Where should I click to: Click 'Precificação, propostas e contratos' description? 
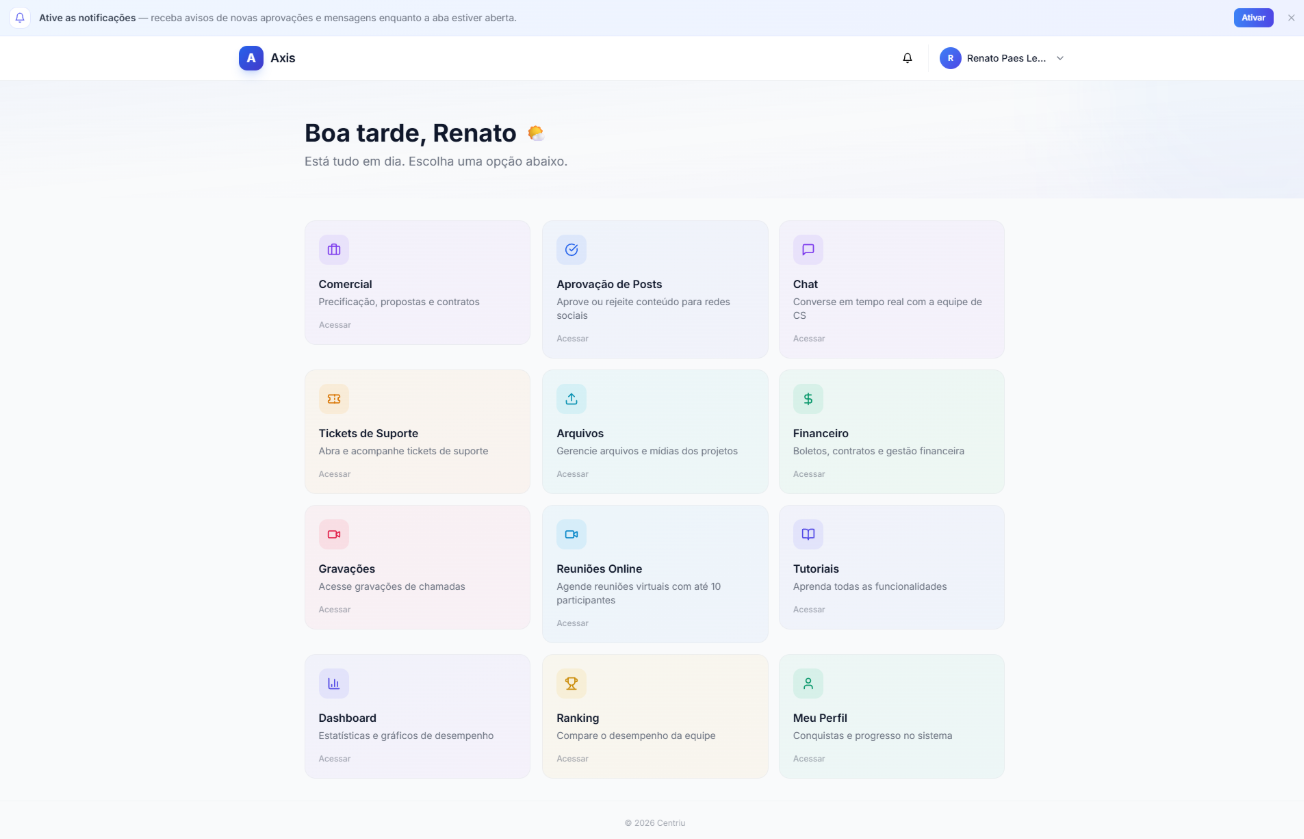click(x=399, y=302)
